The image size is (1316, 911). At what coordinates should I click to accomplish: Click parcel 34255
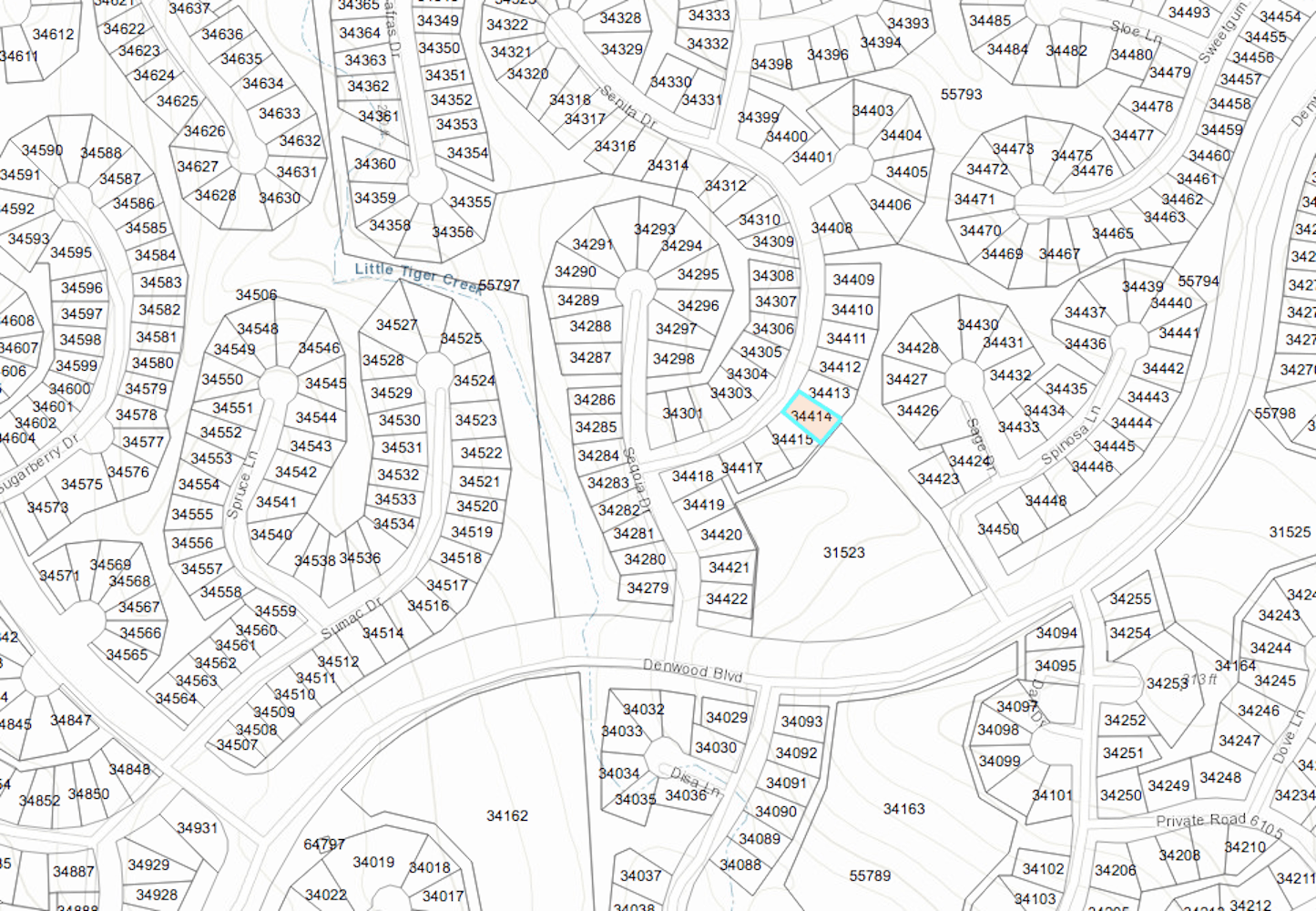pyautogui.click(x=1130, y=599)
